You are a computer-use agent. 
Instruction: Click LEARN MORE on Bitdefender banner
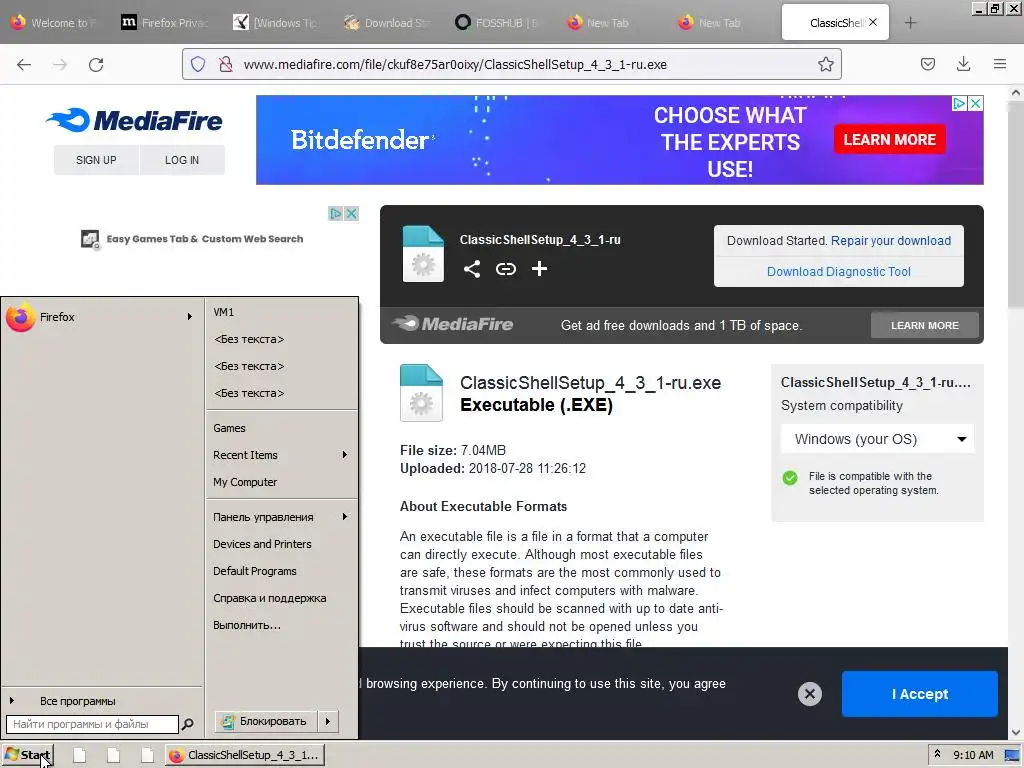pos(889,140)
